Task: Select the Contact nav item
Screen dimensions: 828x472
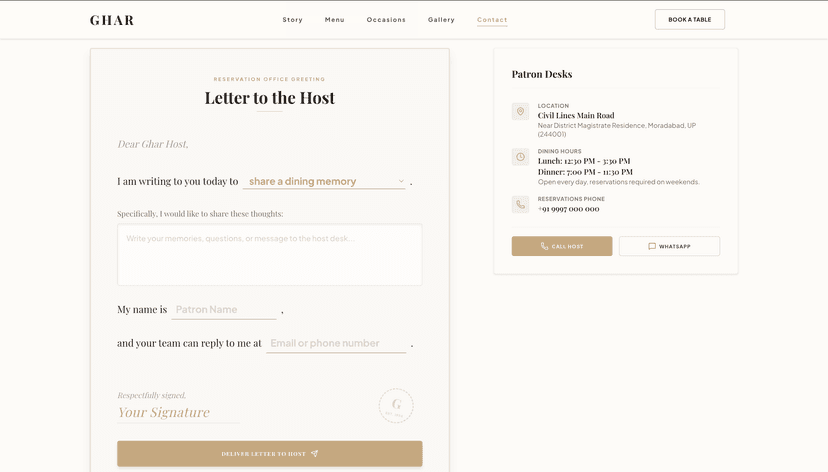Action: point(492,20)
